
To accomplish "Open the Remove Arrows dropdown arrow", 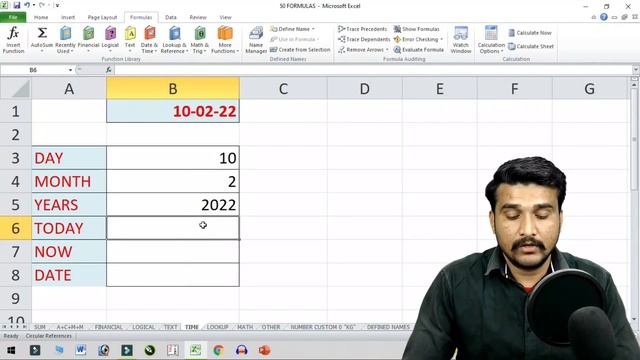I will click(387, 50).
